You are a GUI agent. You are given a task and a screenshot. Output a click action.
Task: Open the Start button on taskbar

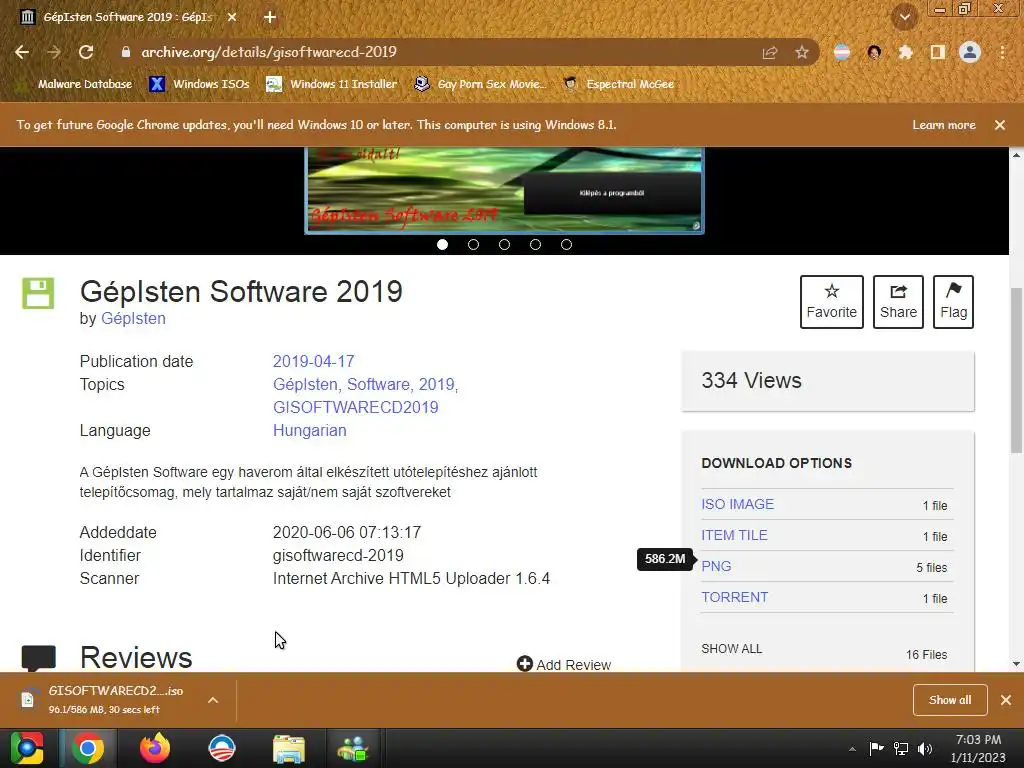(x=27, y=748)
